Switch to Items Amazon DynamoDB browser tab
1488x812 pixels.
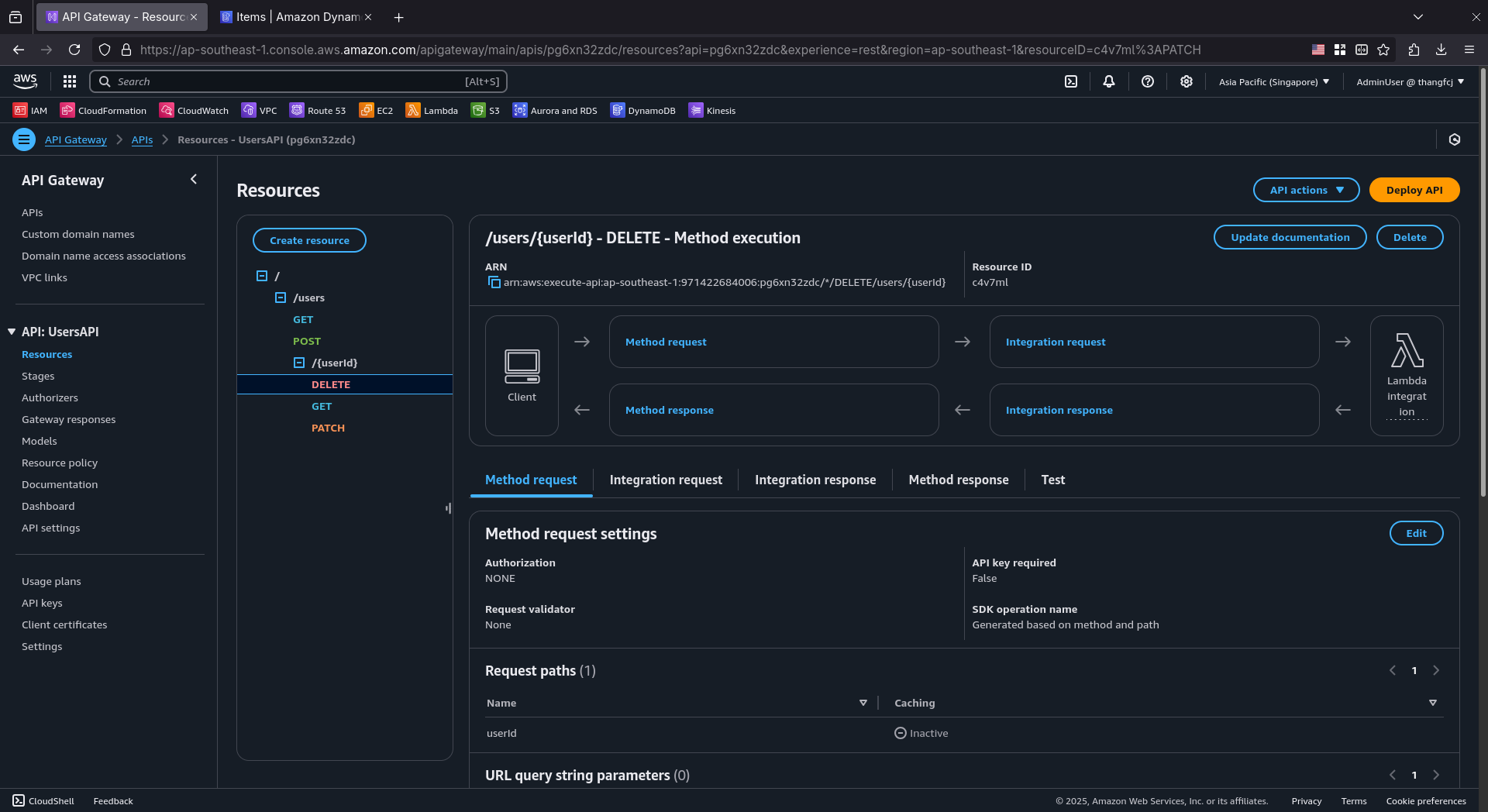(294, 16)
